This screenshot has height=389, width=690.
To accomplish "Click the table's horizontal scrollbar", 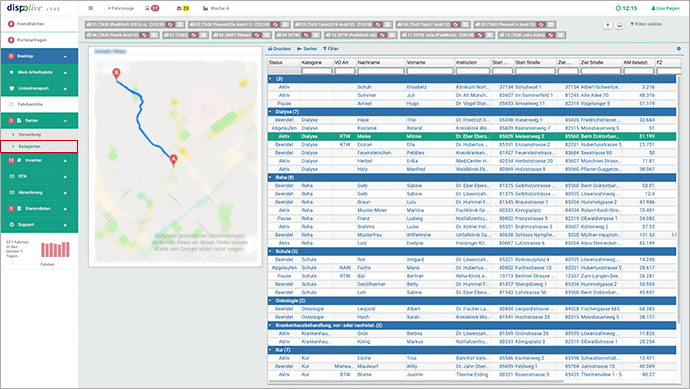I will click(416, 382).
